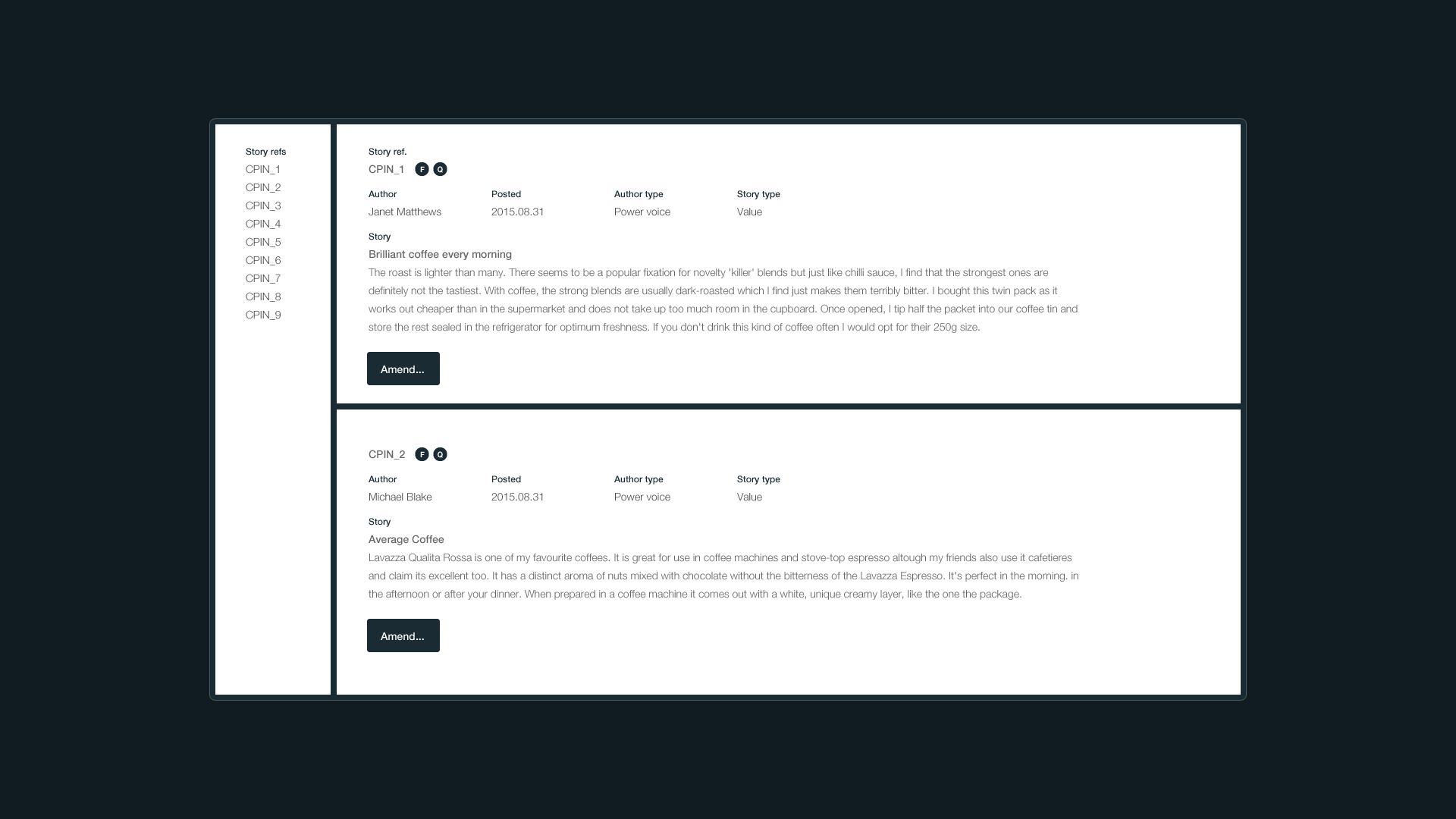This screenshot has height=819, width=1456.
Task: Click the Q badge next to CPIN_1
Action: tap(440, 169)
